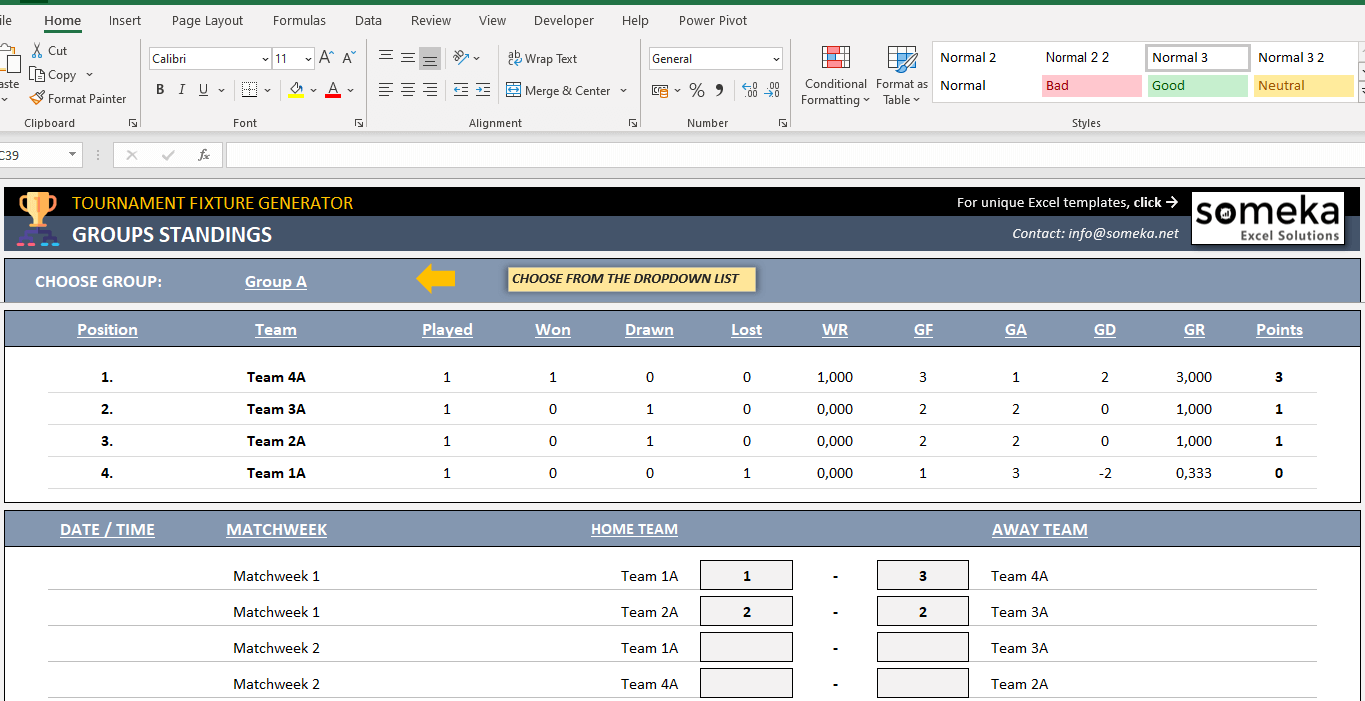Pick the red Font Color swatch
Screen dimensions: 1365x701
(x=333, y=89)
